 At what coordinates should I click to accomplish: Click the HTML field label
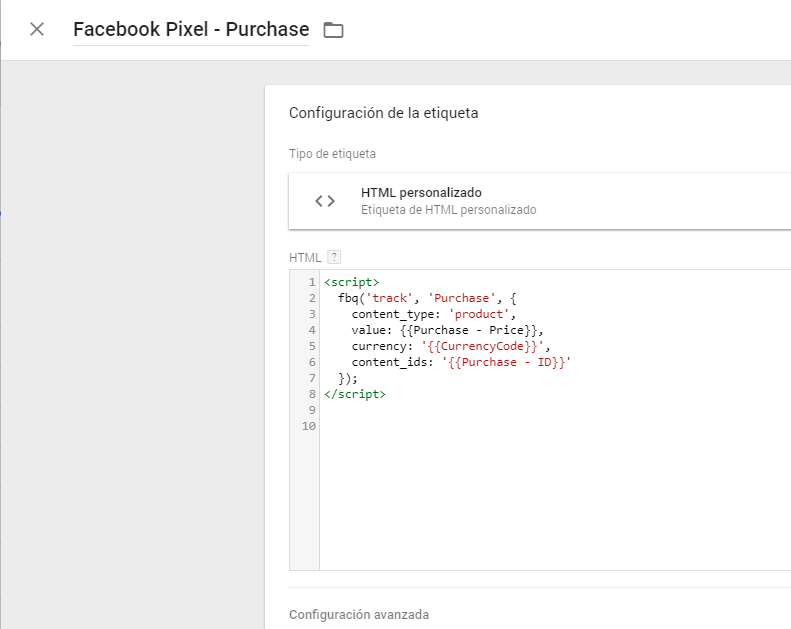pyautogui.click(x=305, y=258)
